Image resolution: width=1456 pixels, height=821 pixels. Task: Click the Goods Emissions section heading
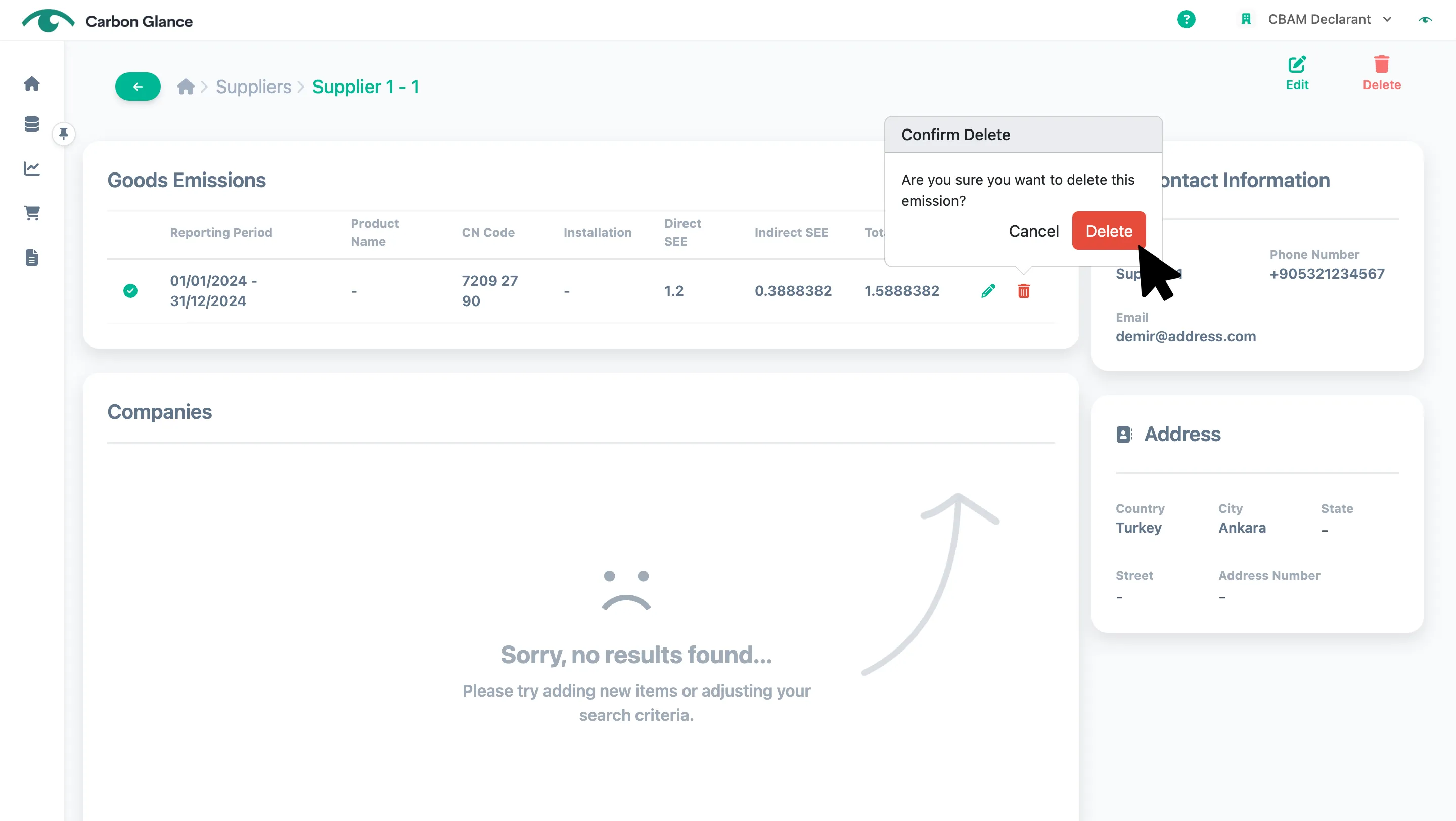pyautogui.click(x=187, y=181)
